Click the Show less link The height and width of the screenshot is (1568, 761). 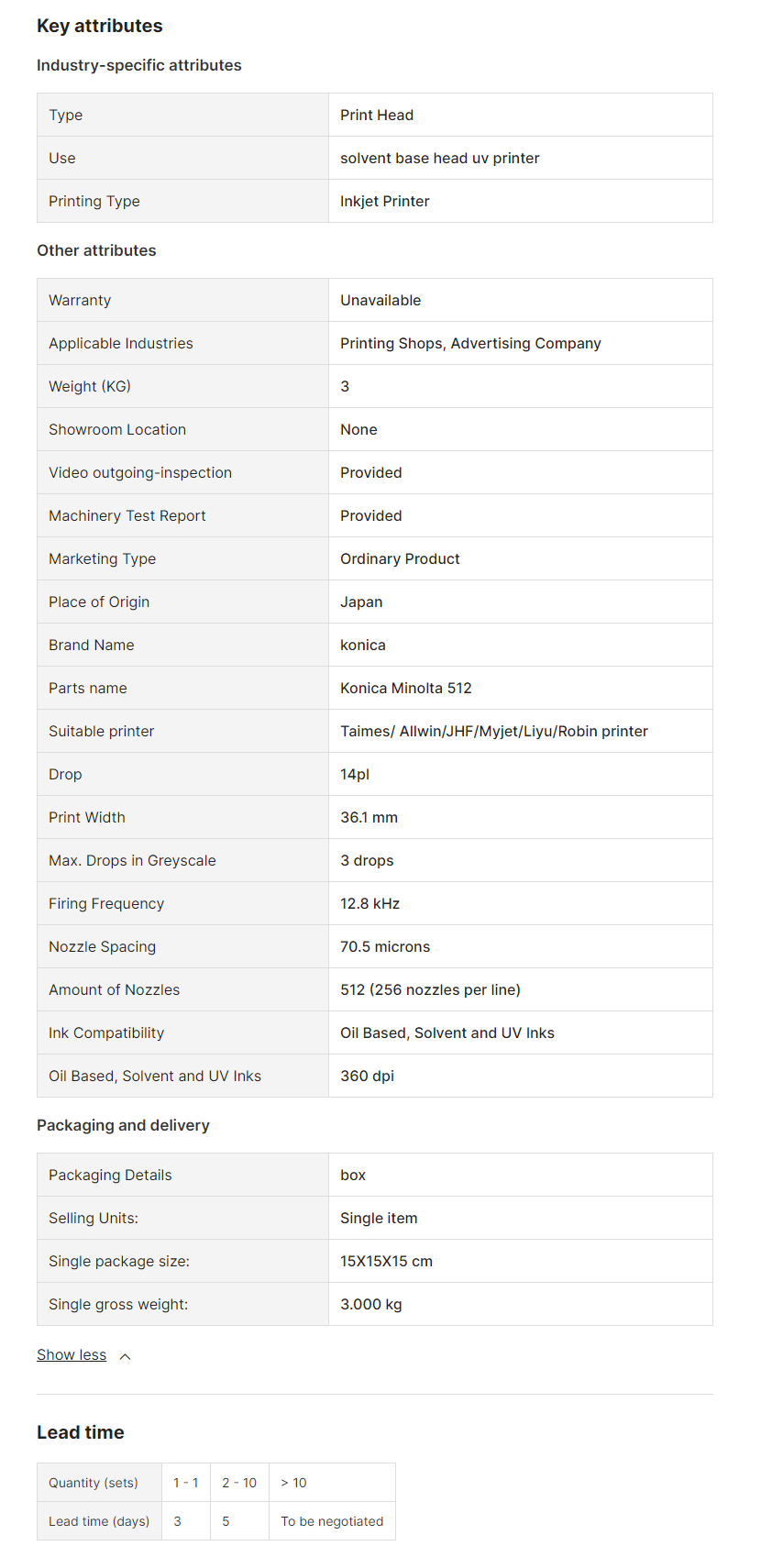pyautogui.click(x=72, y=1355)
